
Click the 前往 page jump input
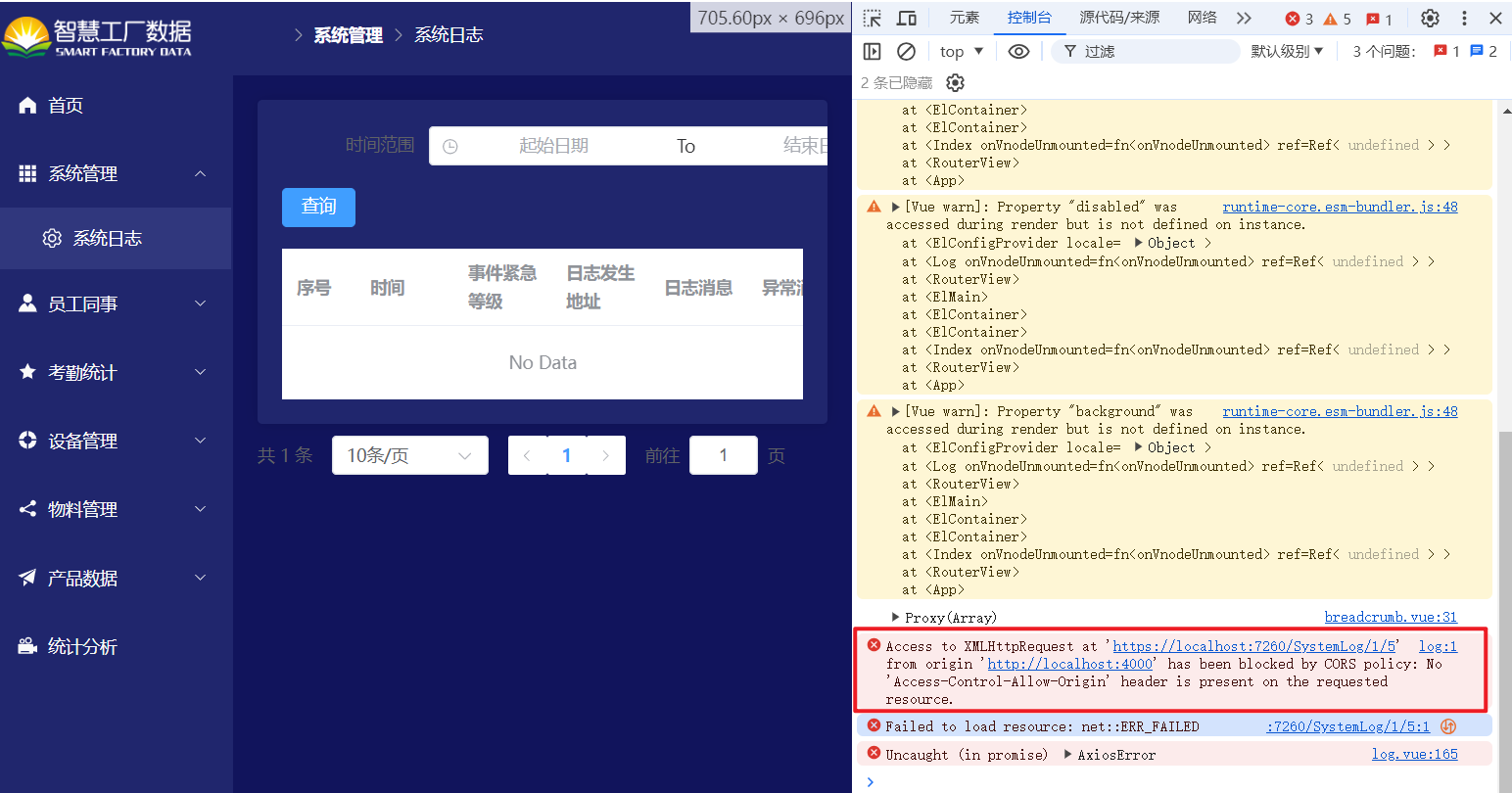(x=724, y=455)
